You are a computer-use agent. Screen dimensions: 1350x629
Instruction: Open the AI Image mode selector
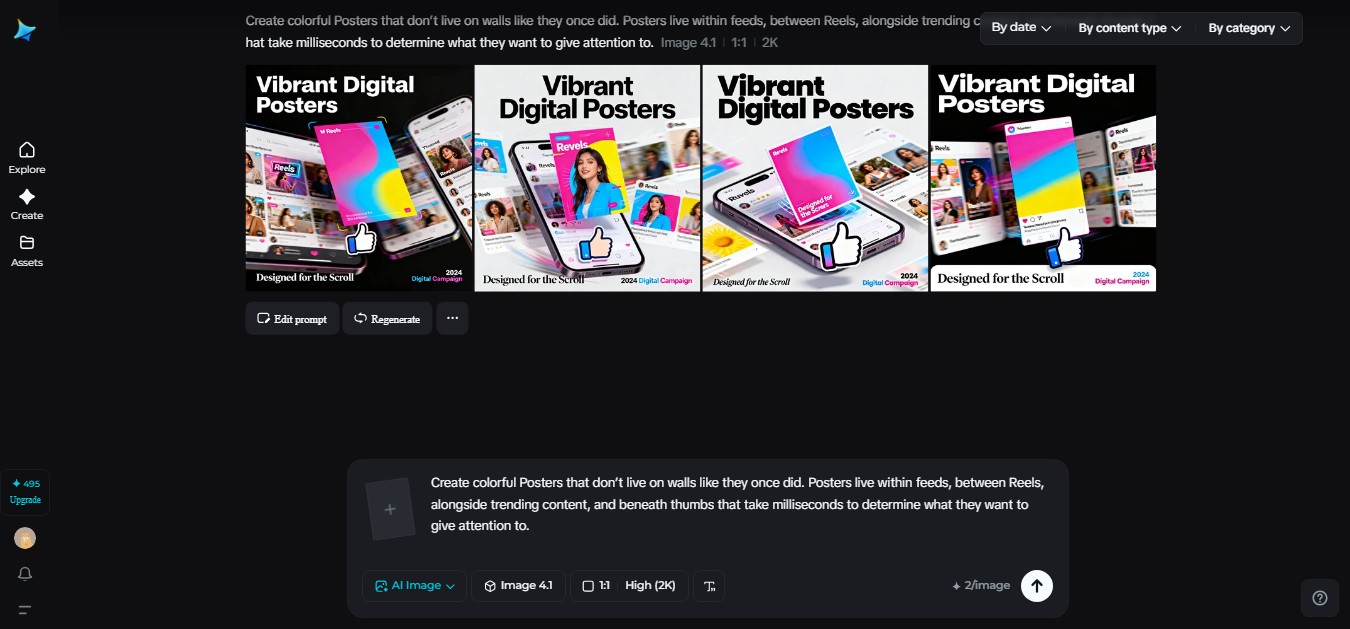[413, 586]
